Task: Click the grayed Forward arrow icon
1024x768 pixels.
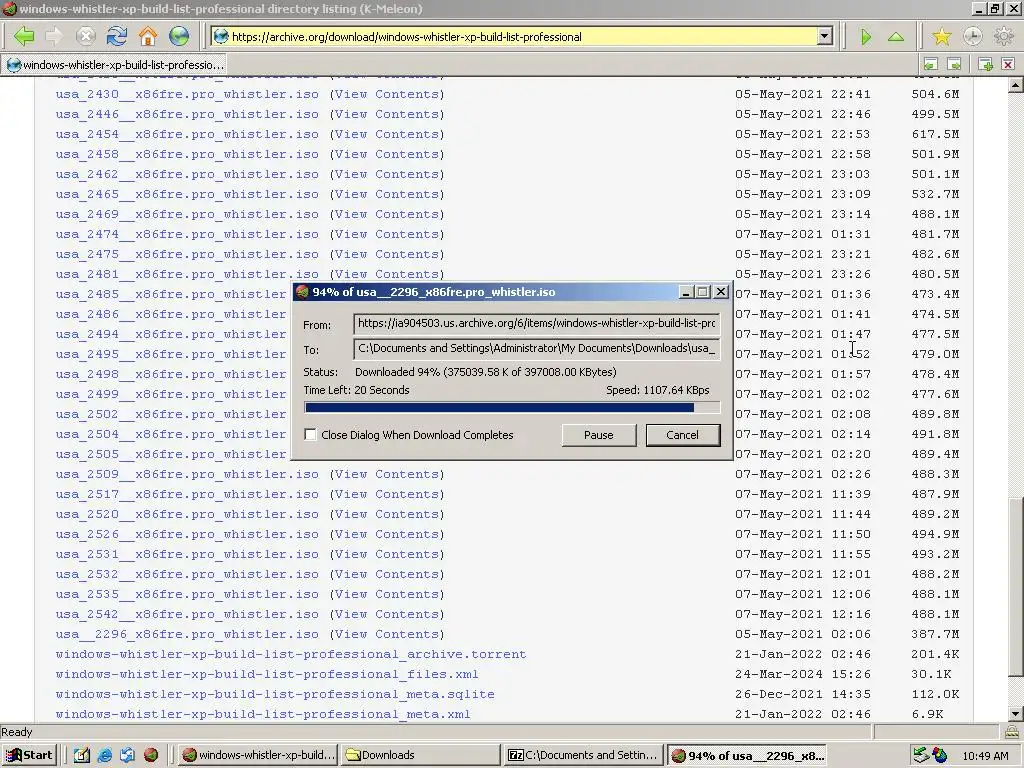Action: click(x=55, y=37)
